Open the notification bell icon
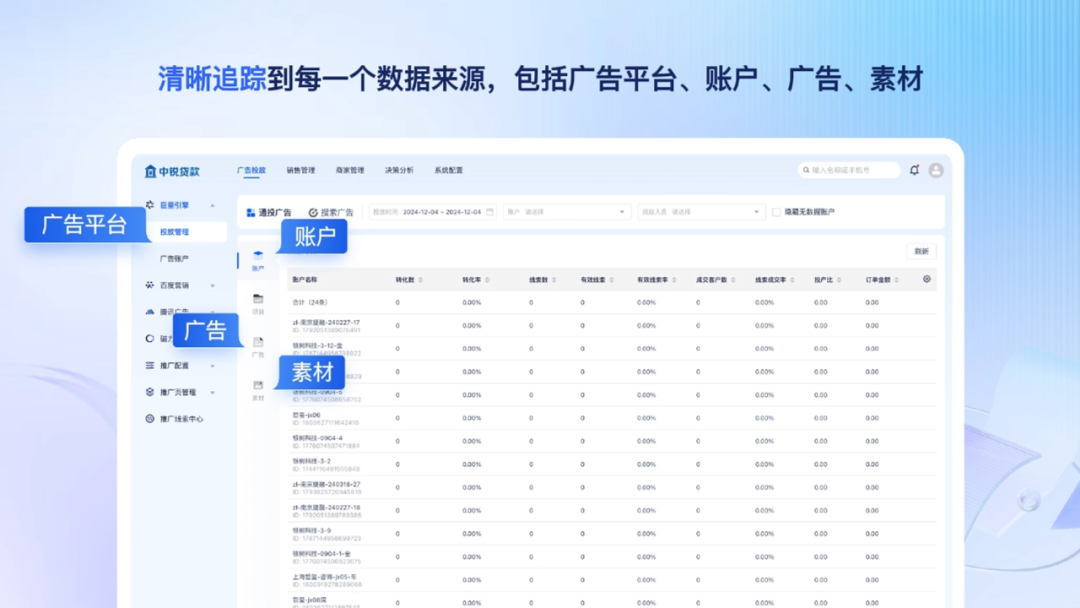This screenshot has width=1080, height=608. [914, 170]
